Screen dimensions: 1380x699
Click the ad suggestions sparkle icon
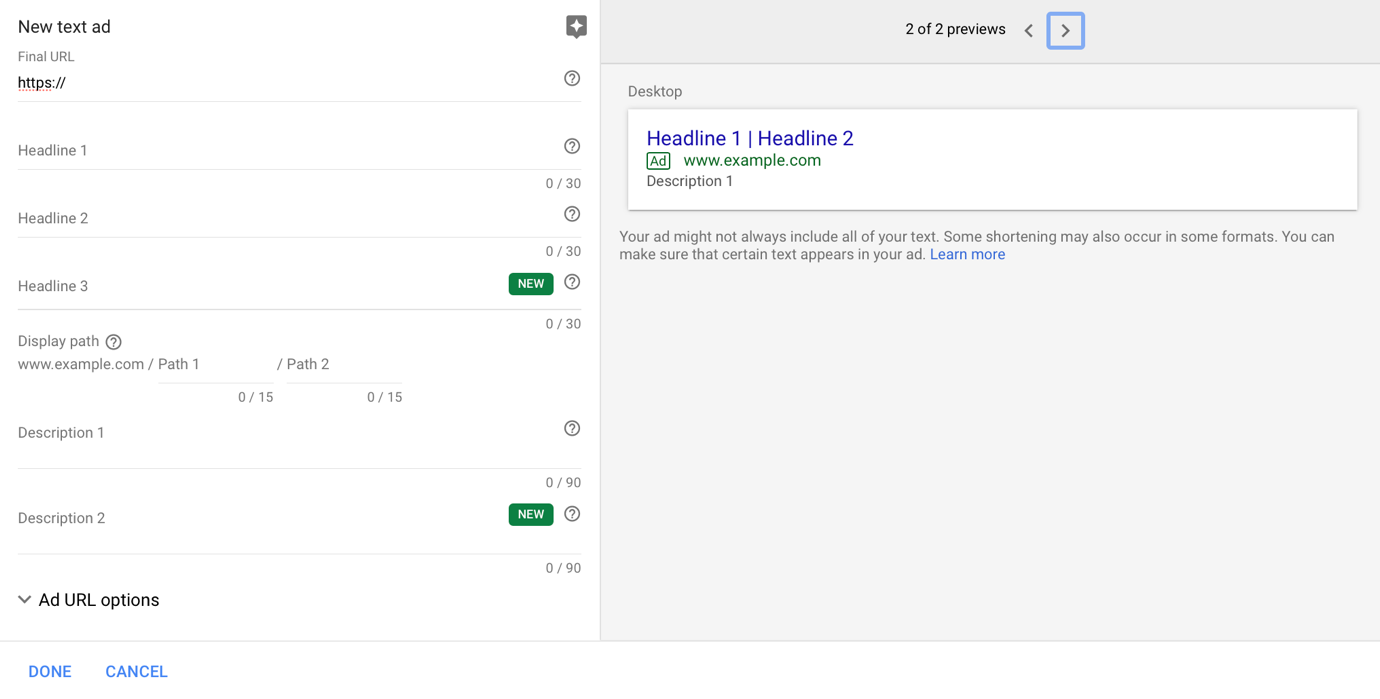tap(576, 27)
